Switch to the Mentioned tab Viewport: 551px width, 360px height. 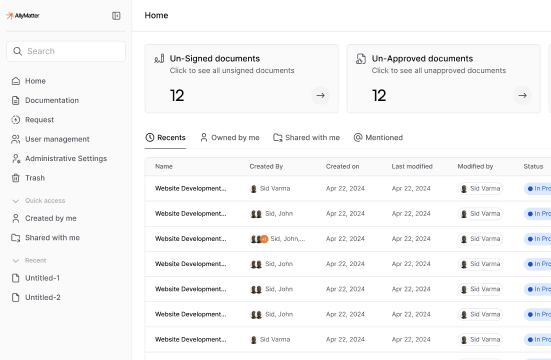[x=378, y=137]
